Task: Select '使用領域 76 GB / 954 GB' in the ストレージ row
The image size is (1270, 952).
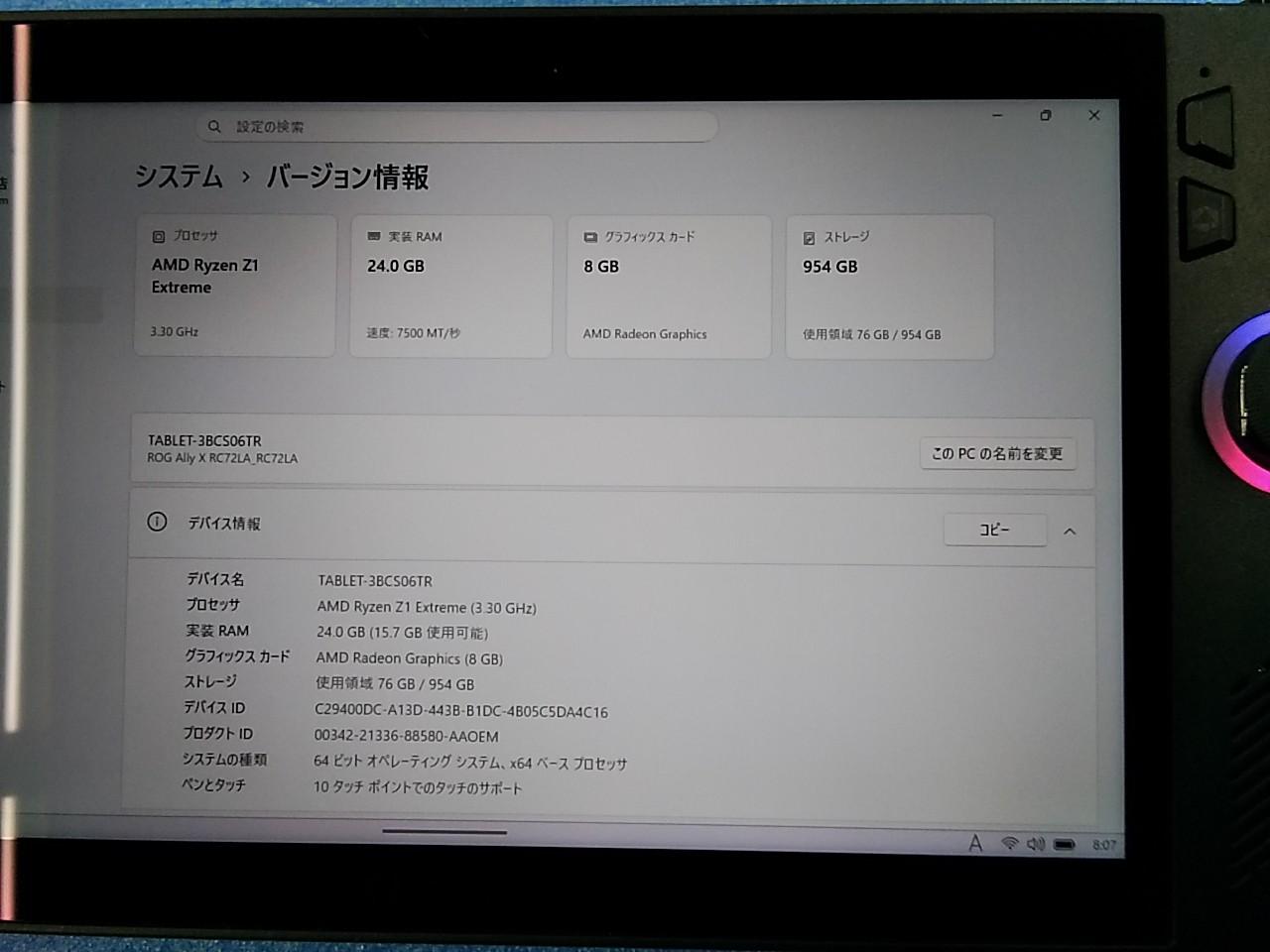Action: click(x=395, y=684)
